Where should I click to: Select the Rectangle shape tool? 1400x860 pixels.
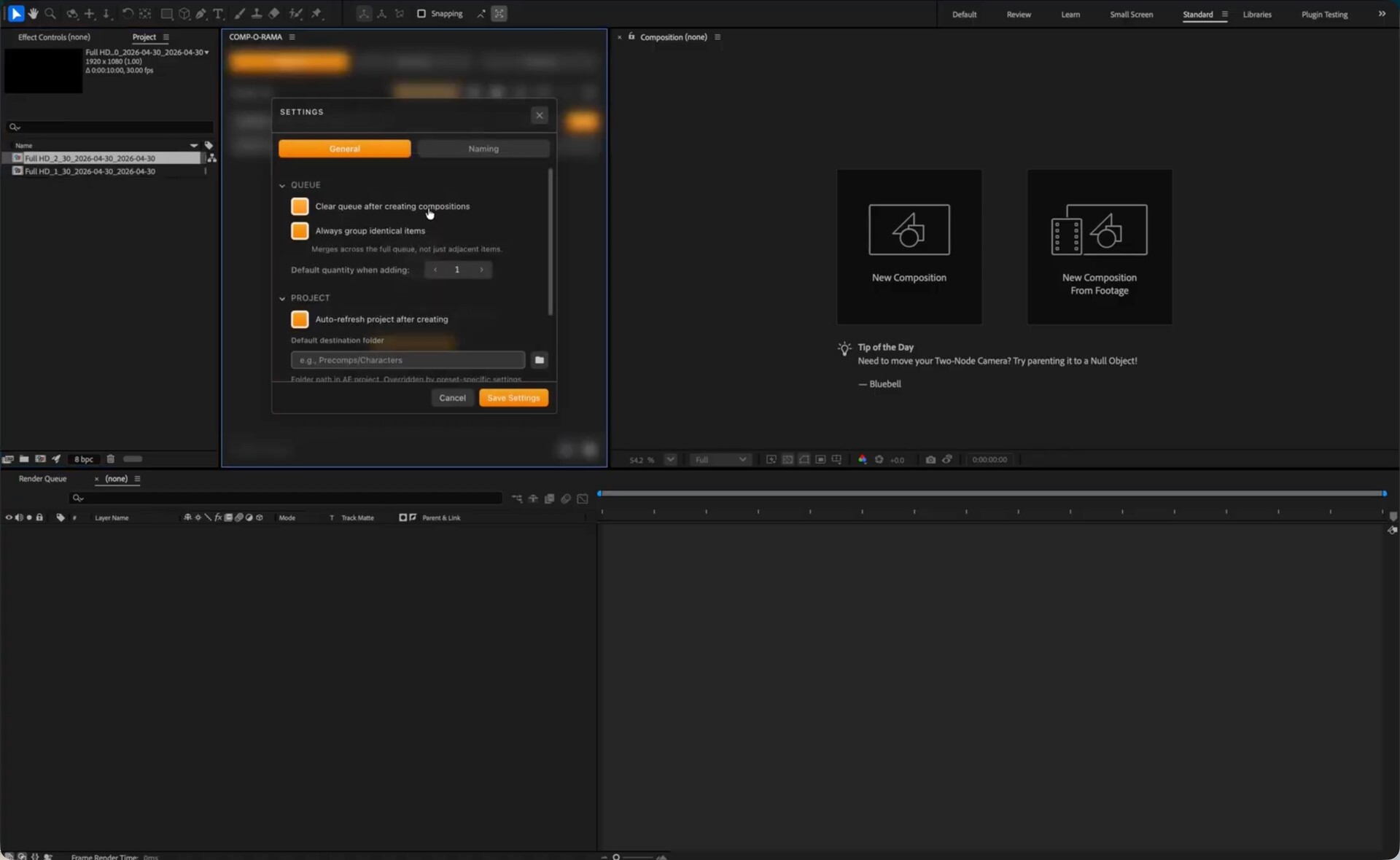point(166,14)
